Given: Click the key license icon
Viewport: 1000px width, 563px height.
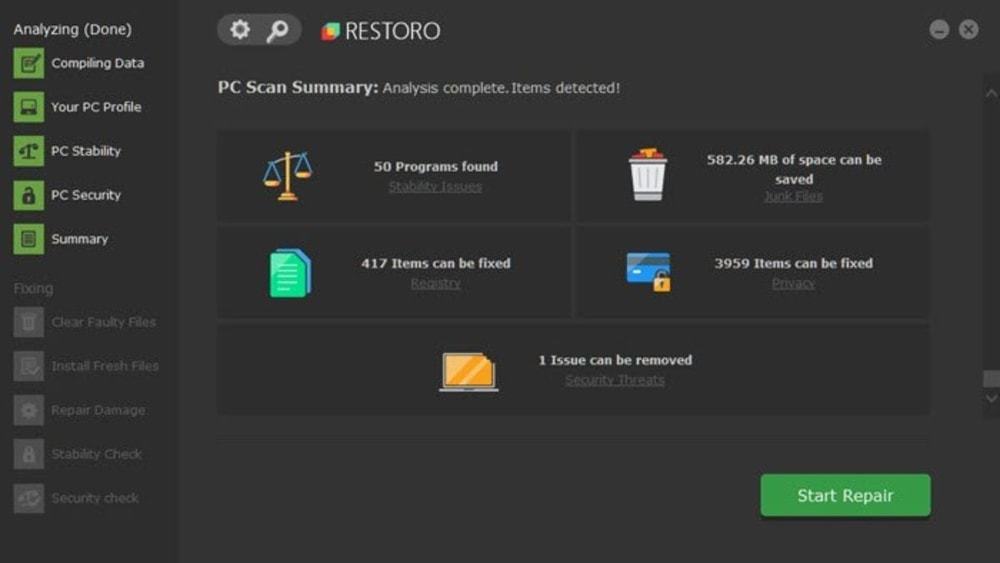Looking at the screenshot, I should coord(277,30).
